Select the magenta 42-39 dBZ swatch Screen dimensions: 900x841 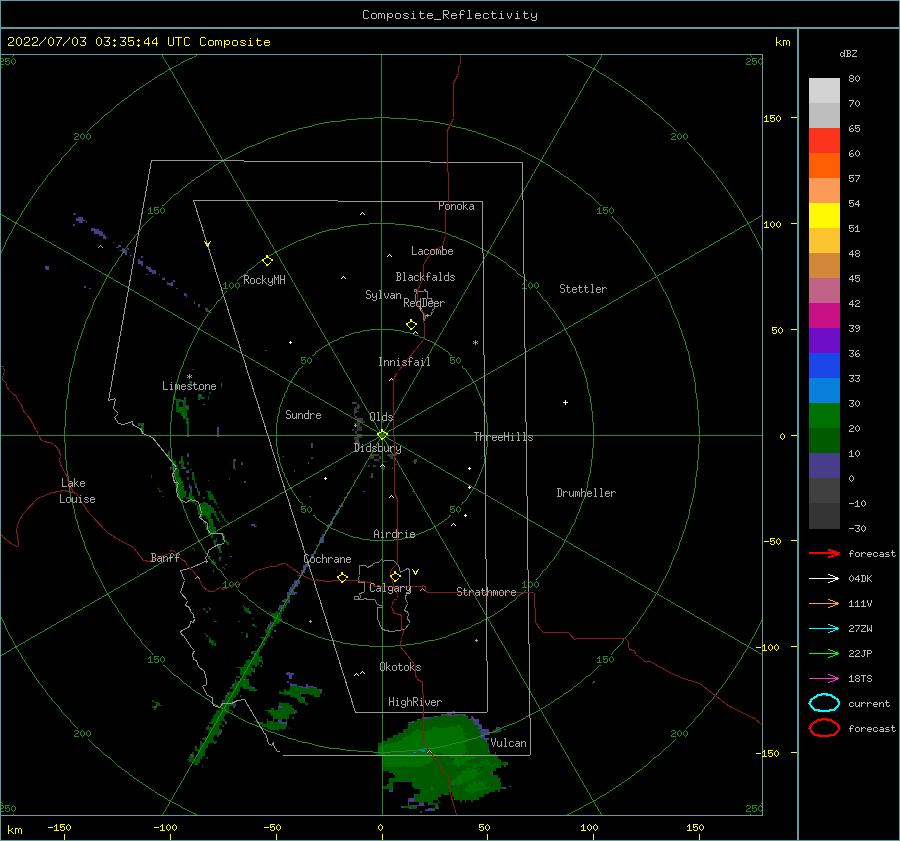point(824,316)
